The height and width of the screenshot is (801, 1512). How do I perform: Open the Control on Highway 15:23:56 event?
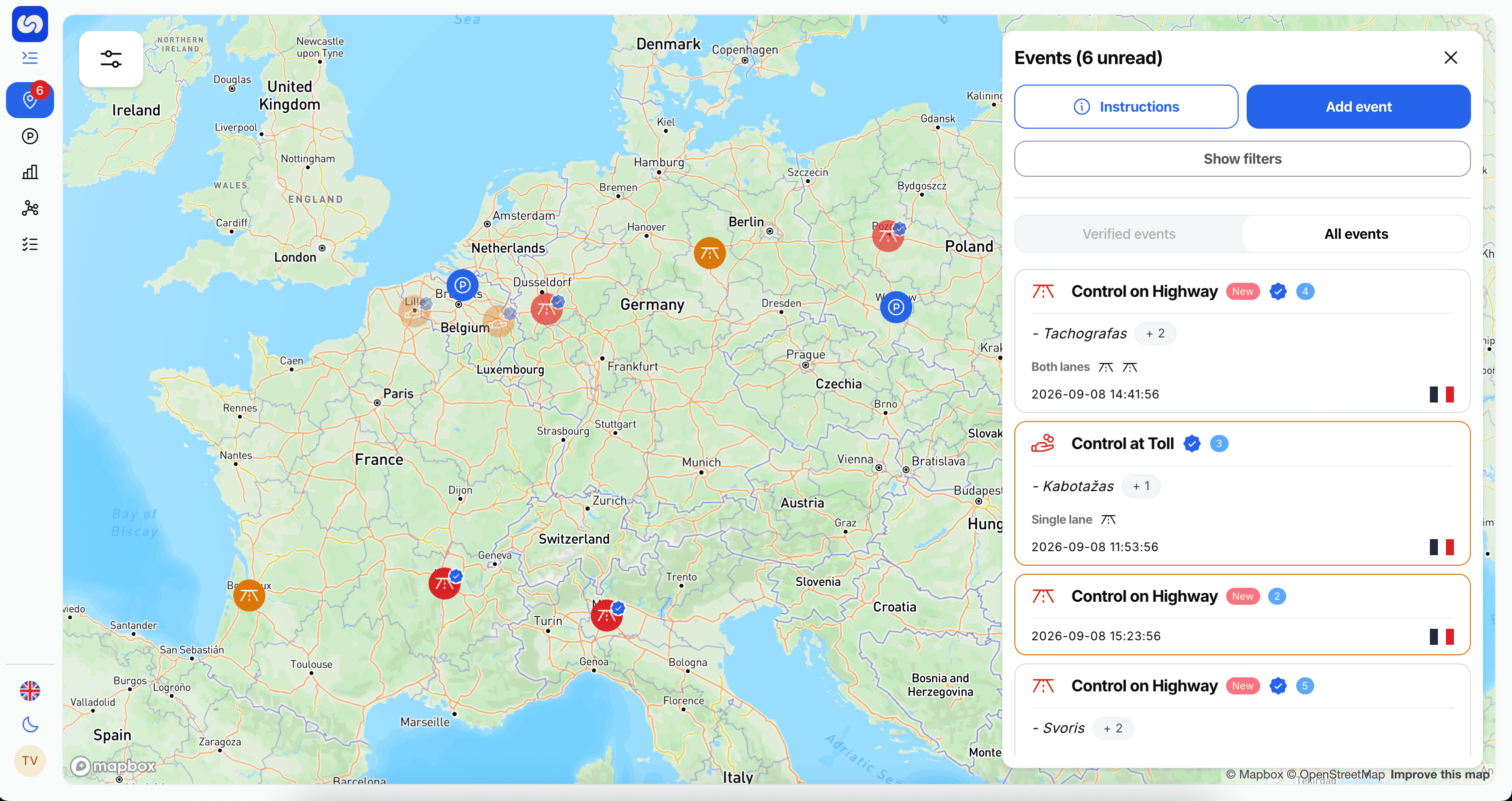click(1242, 614)
